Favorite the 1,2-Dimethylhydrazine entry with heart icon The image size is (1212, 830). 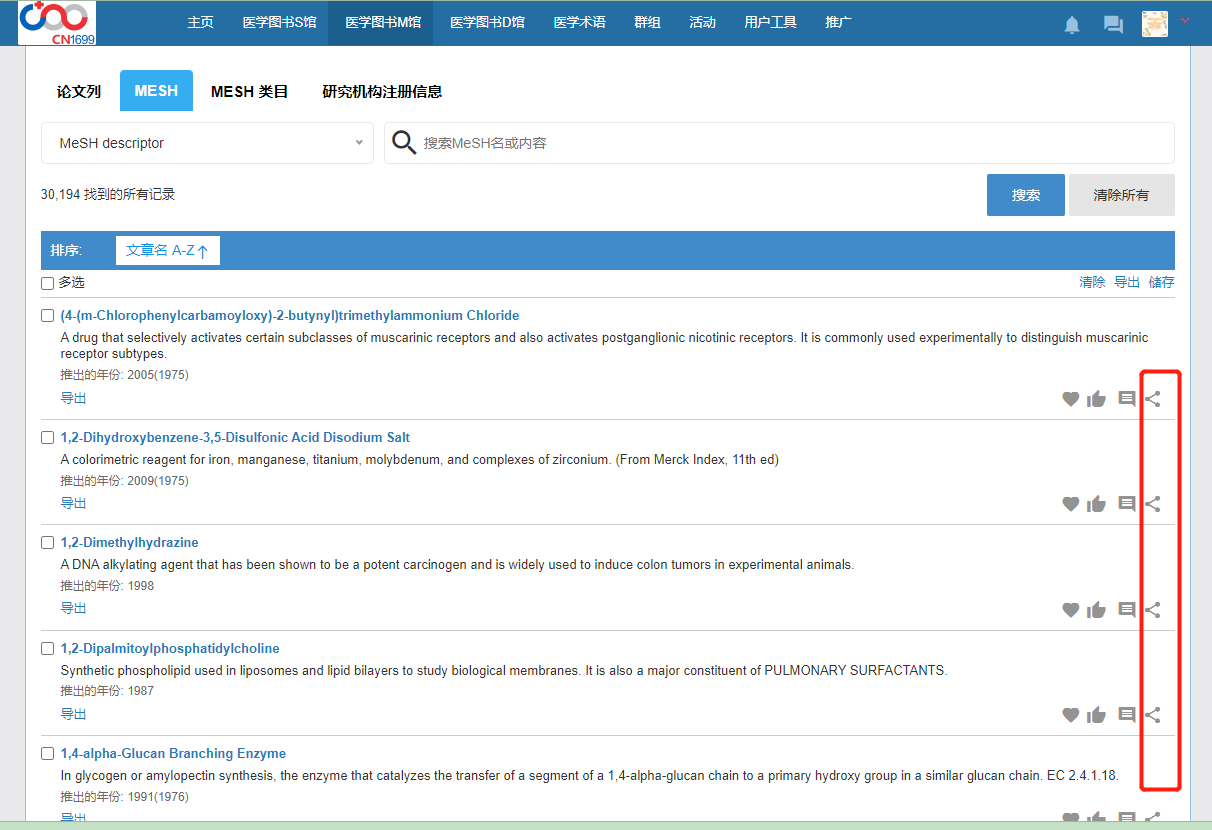[x=1070, y=610]
